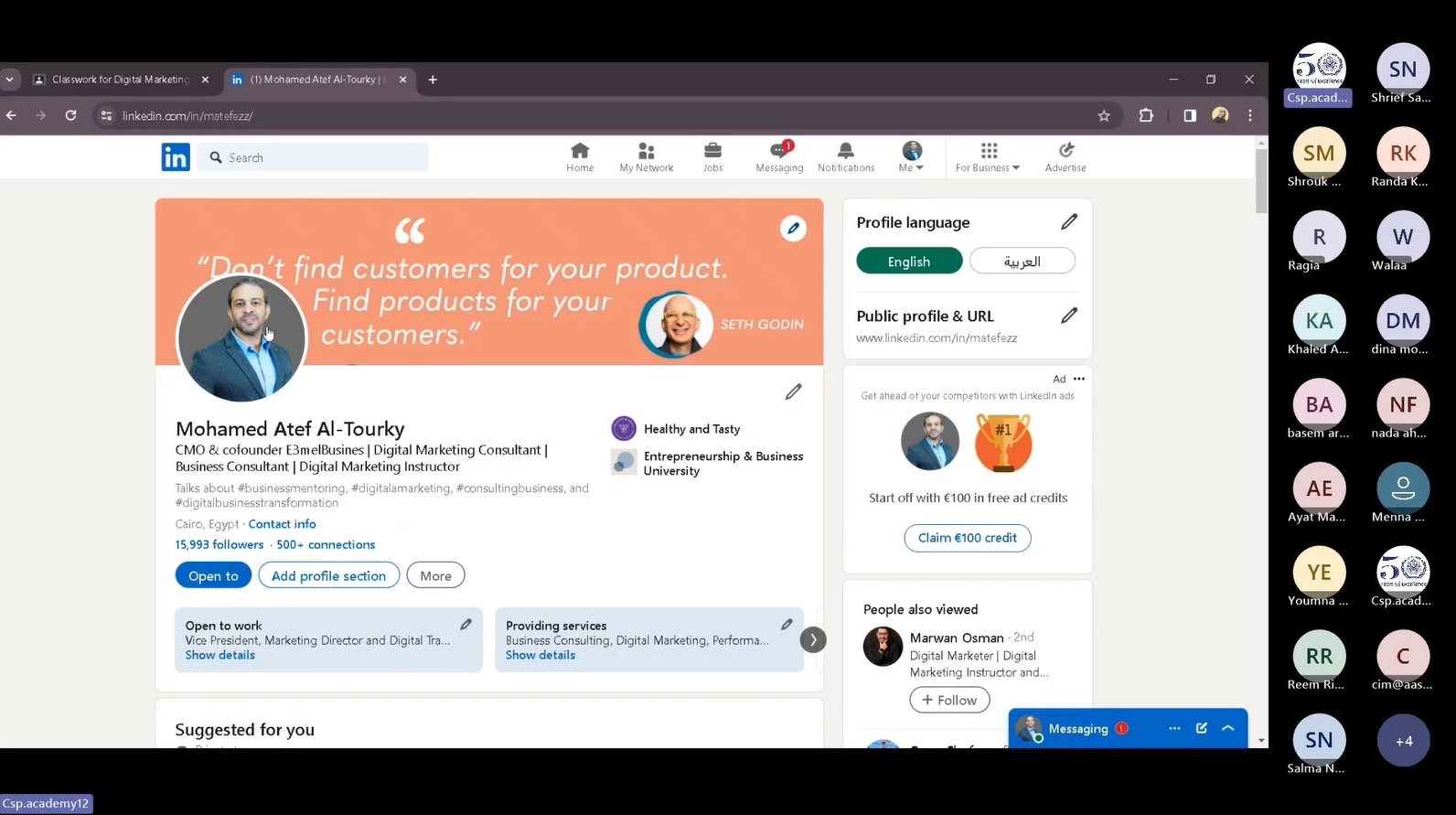Image resolution: width=1456 pixels, height=815 pixels.
Task: Click the page vertical scrollbar thumb
Action: [x=1261, y=180]
